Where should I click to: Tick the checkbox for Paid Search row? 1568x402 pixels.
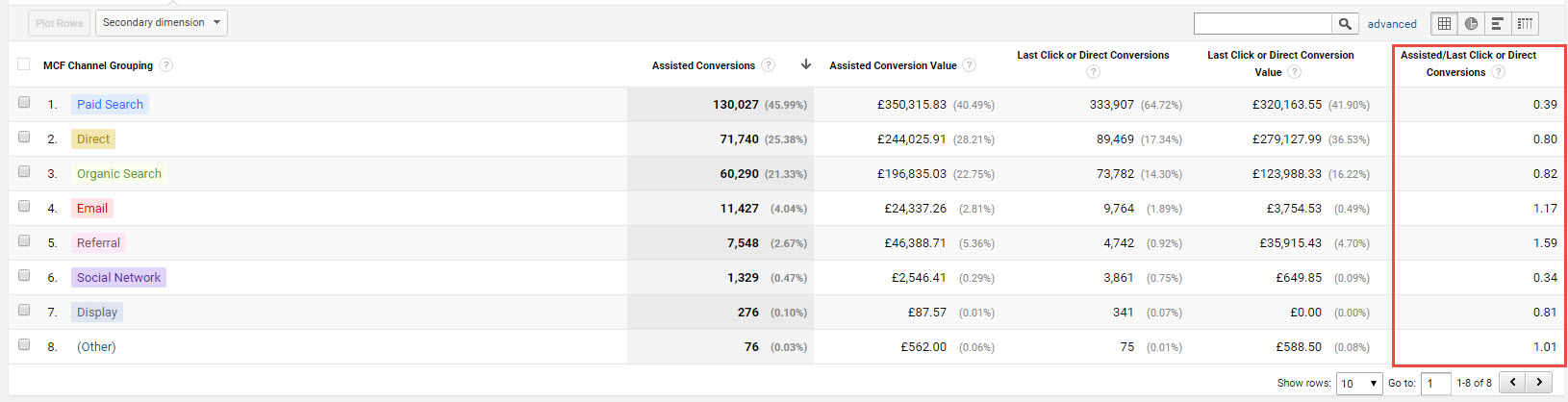(24, 102)
